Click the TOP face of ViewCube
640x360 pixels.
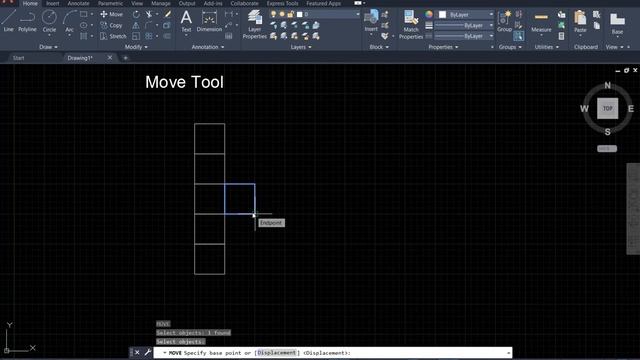607,109
